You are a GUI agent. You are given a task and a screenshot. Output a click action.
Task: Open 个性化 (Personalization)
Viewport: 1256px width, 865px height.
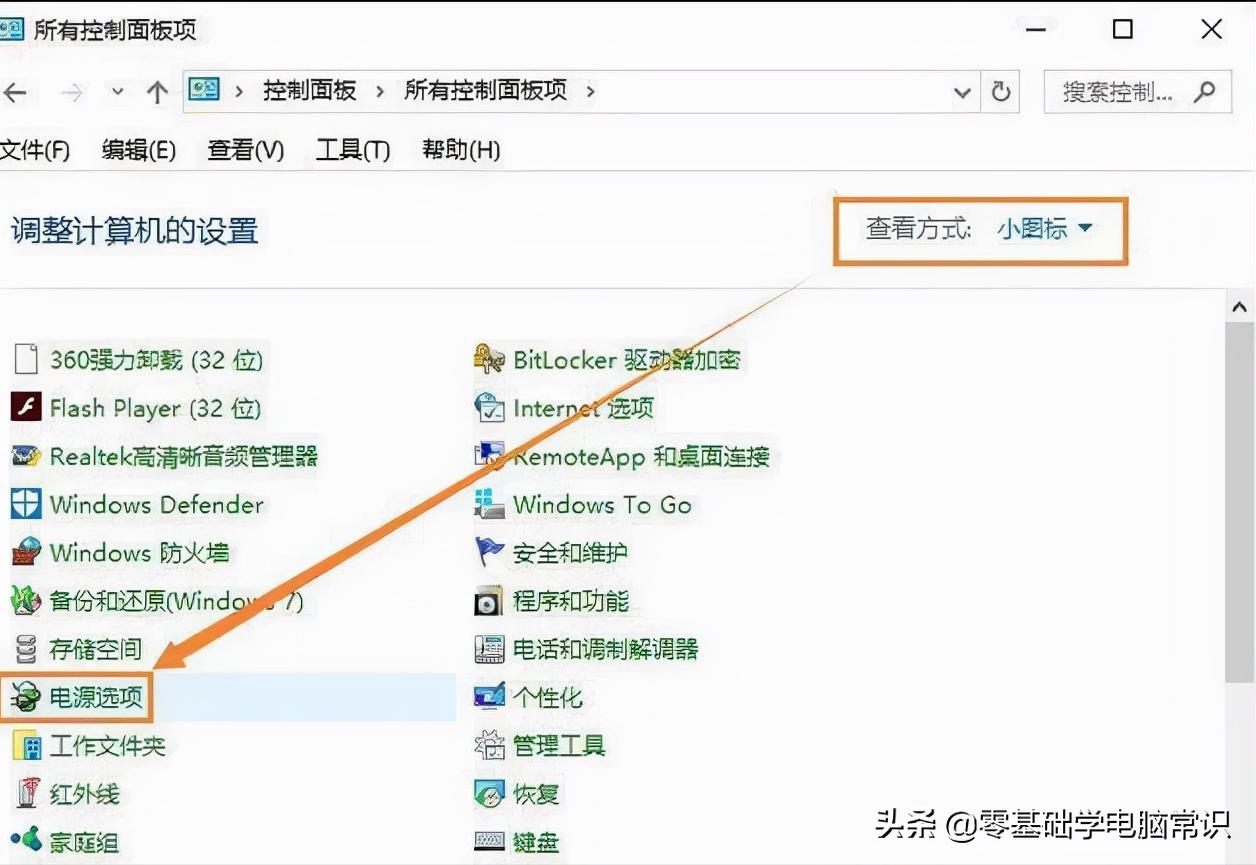[550, 697]
